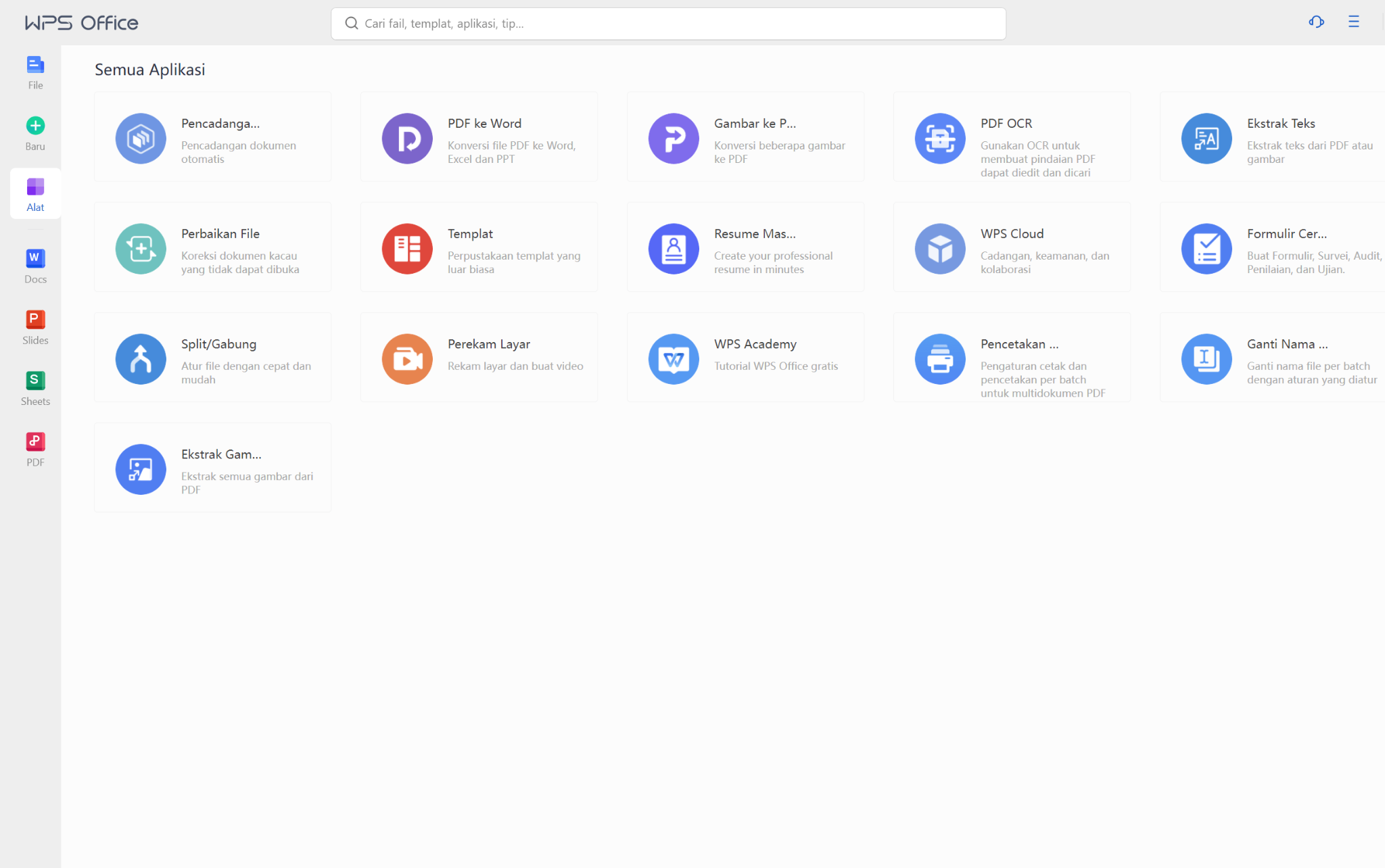Launch the Perbaikan File repair tool
The height and width of the screenshot is (868, 1385).
[x=212, y=247]
